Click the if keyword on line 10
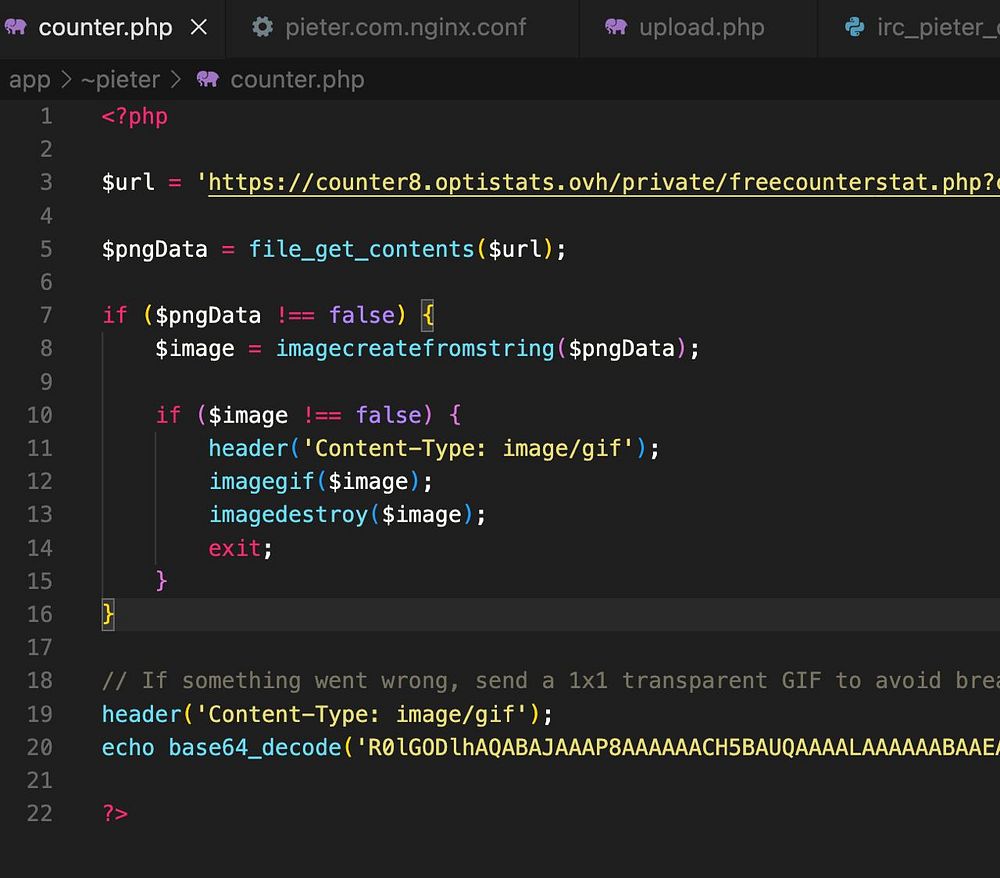 (x=168, y=415)
